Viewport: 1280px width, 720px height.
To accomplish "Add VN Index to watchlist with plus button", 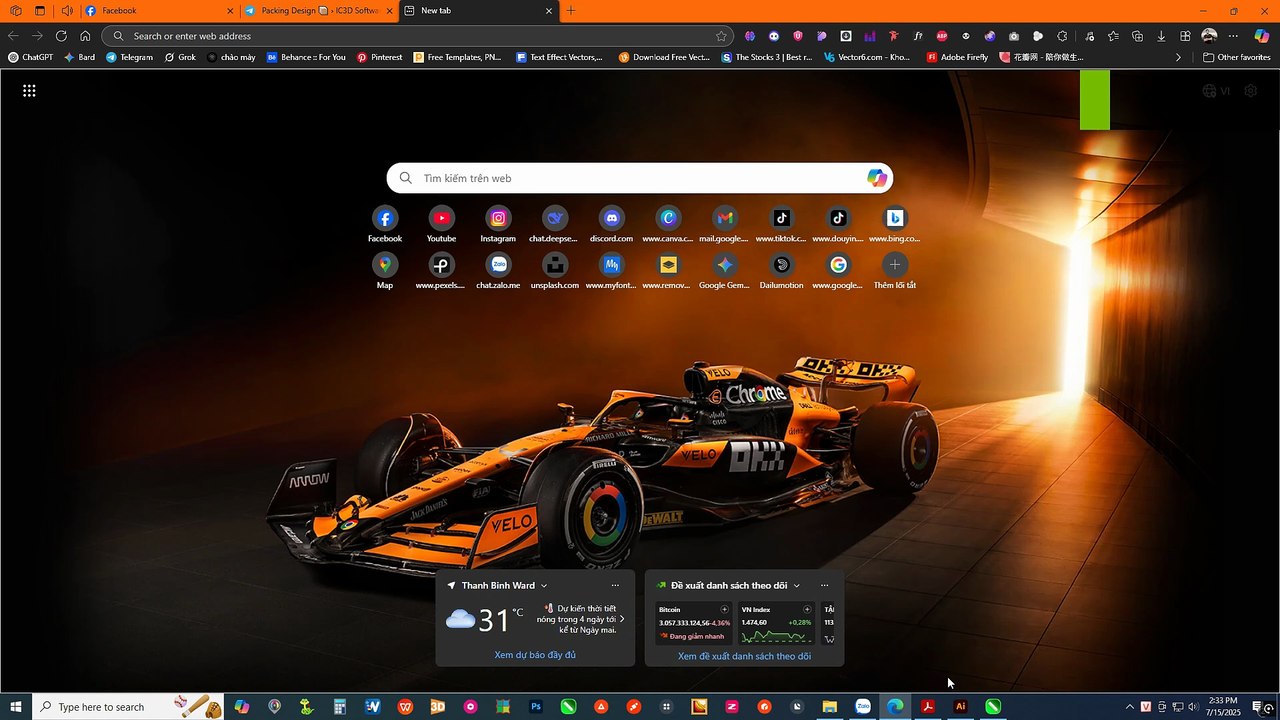I will coord(808,609).
